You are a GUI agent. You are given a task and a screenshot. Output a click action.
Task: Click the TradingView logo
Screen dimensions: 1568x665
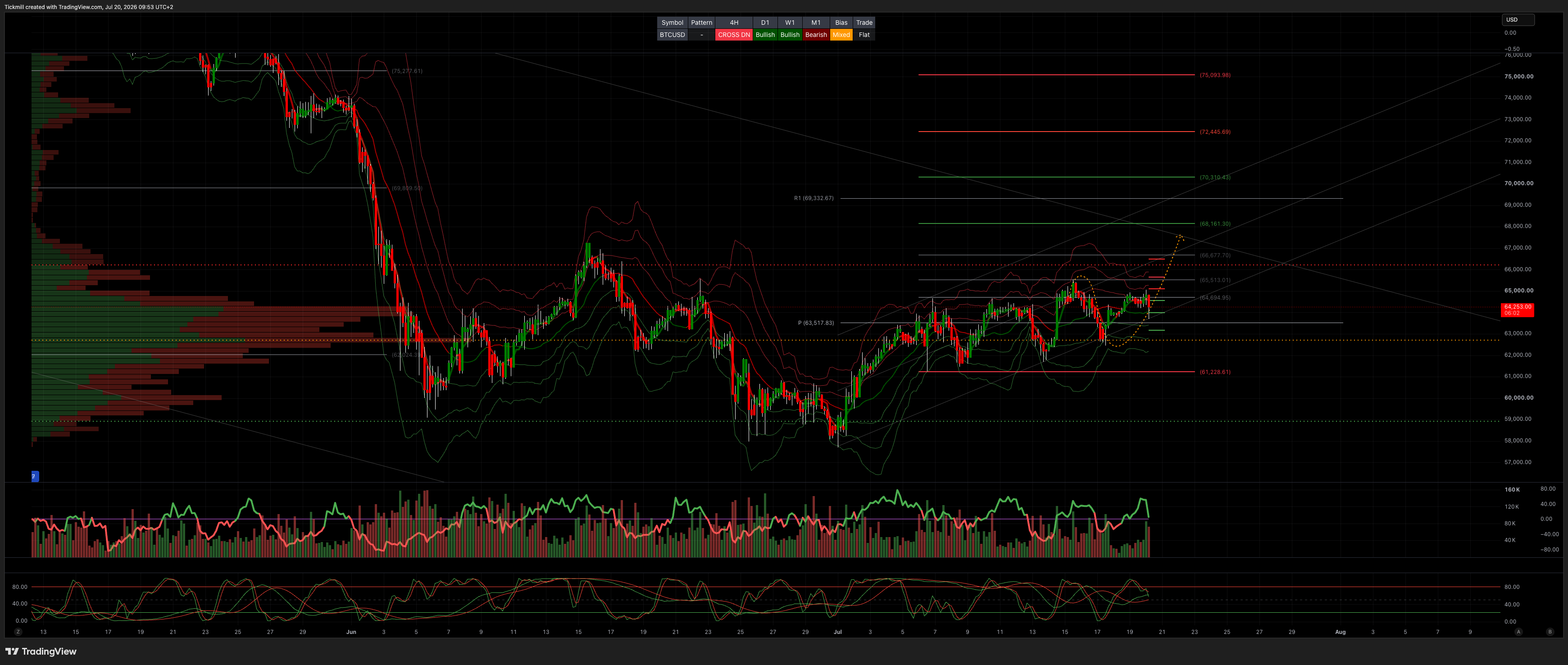(x=41, y=651)
